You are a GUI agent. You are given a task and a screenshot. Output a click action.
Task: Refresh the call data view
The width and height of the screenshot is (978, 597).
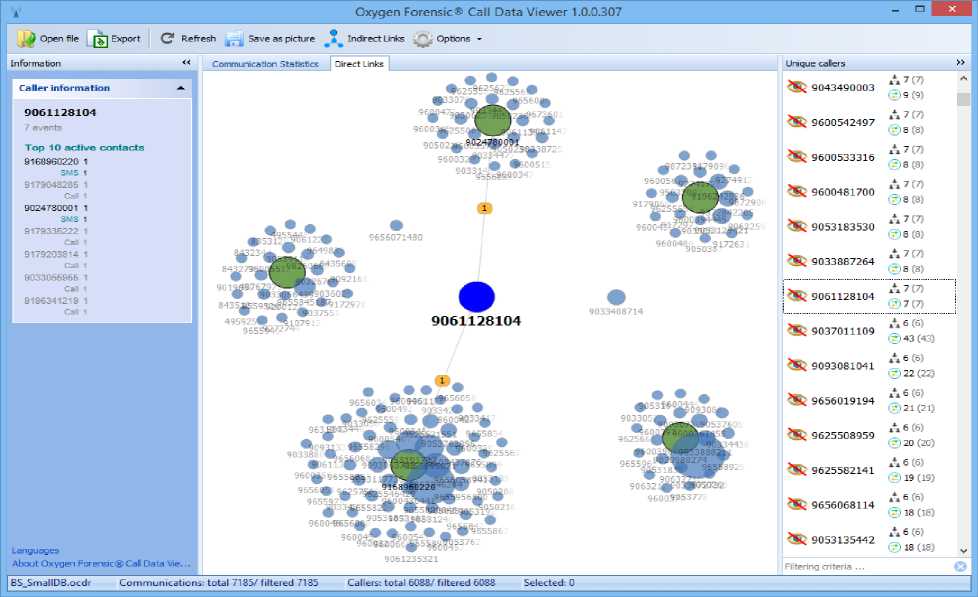tap(188, 39)
